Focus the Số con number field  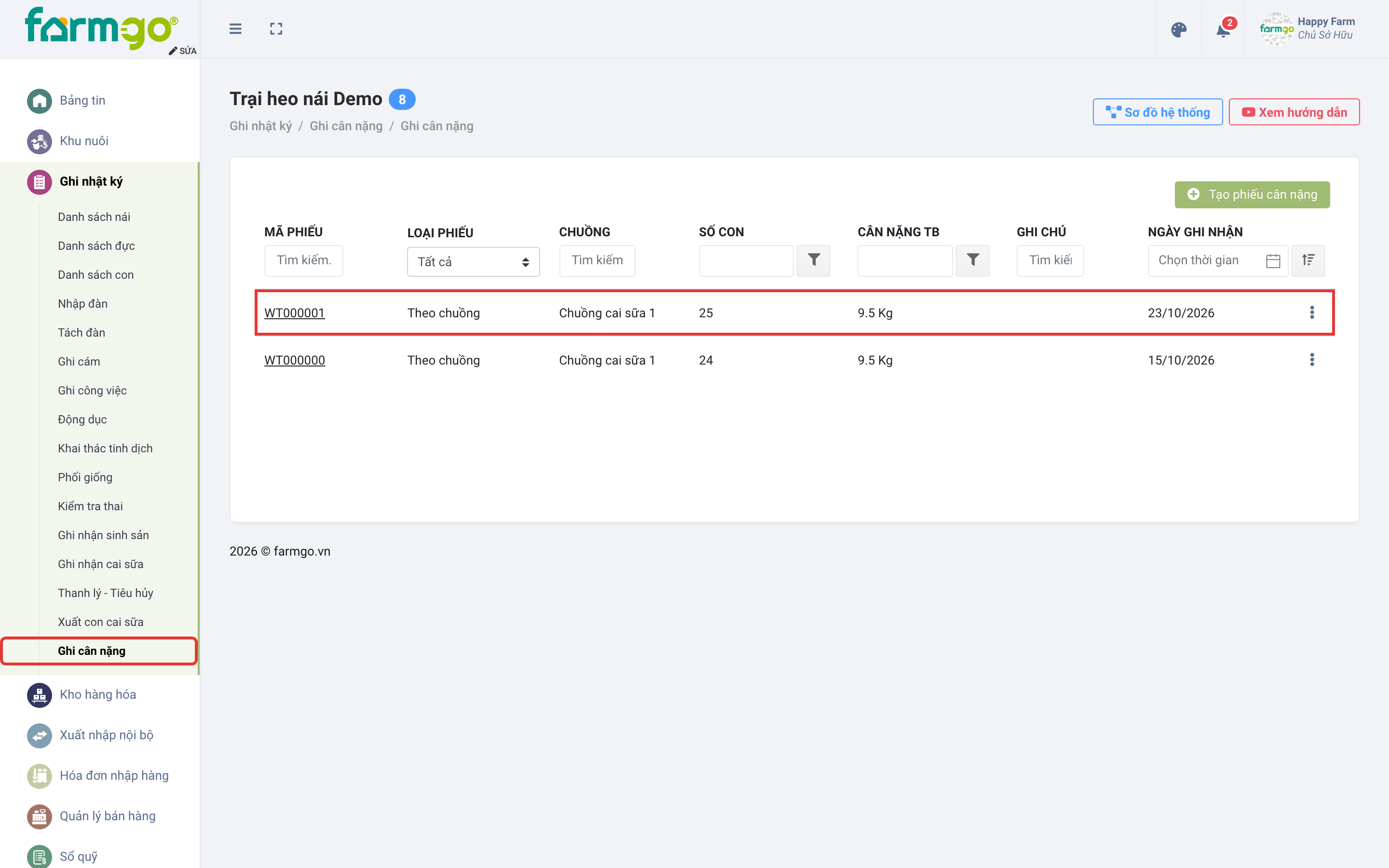pos(746,260)
